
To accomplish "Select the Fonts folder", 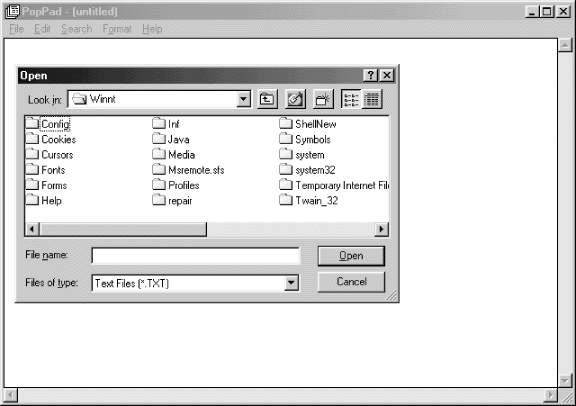I will 46,170.
